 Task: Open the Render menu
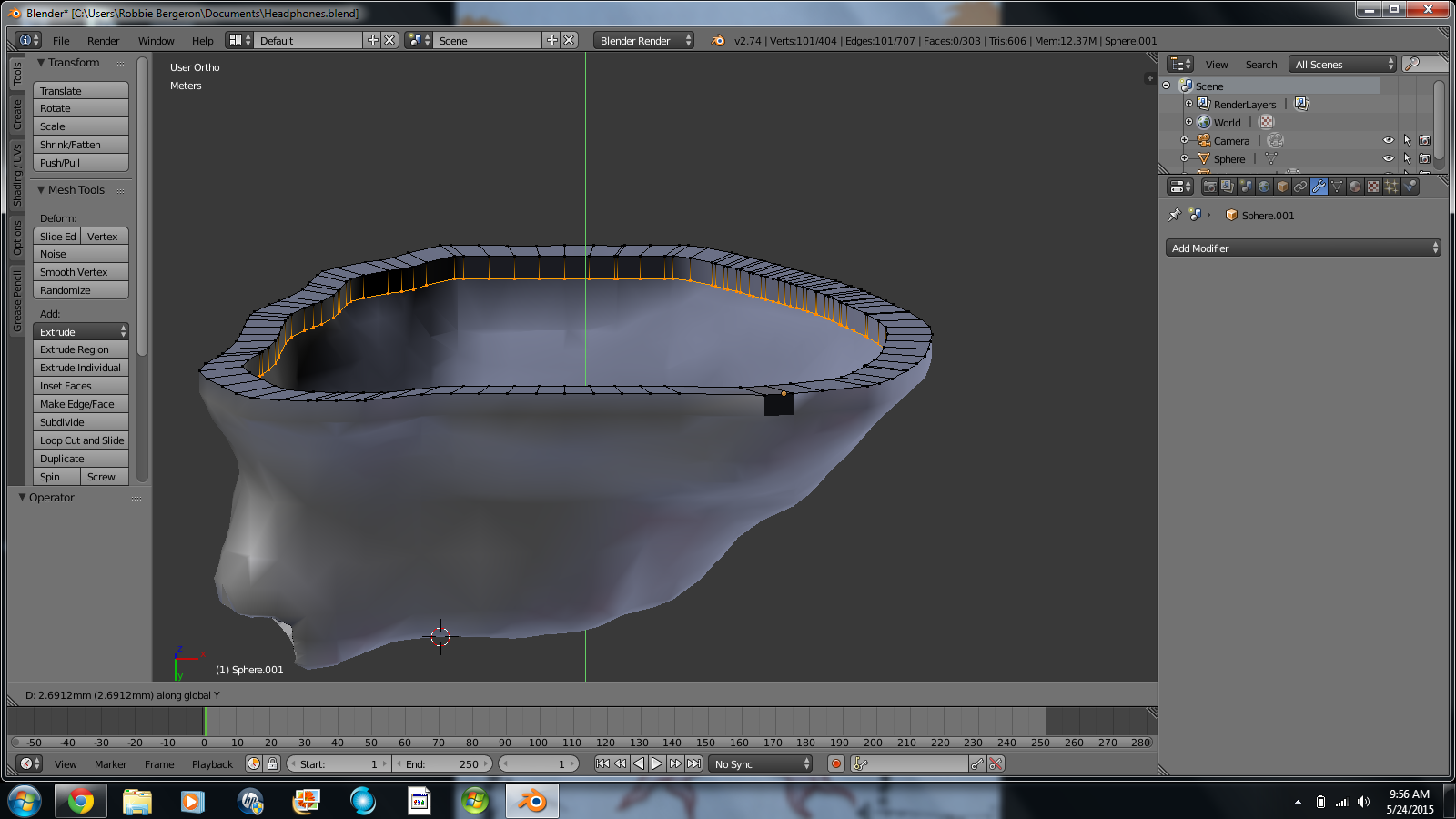[104, 40]
